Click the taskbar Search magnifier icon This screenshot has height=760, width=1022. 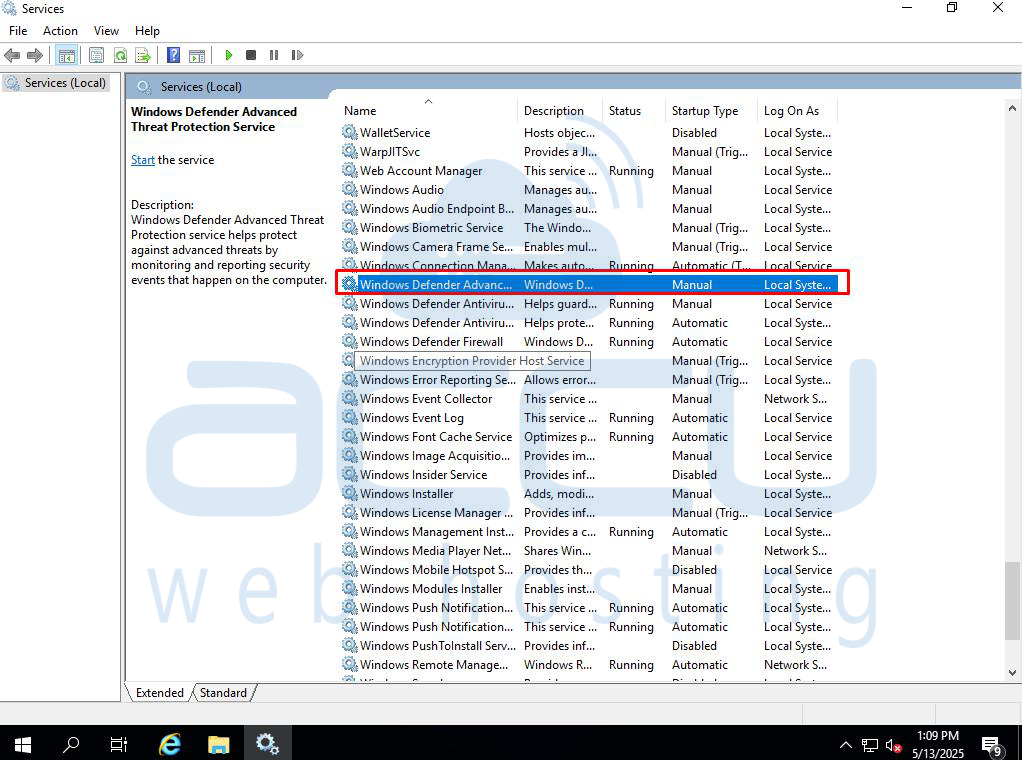(x=71, y=744)
